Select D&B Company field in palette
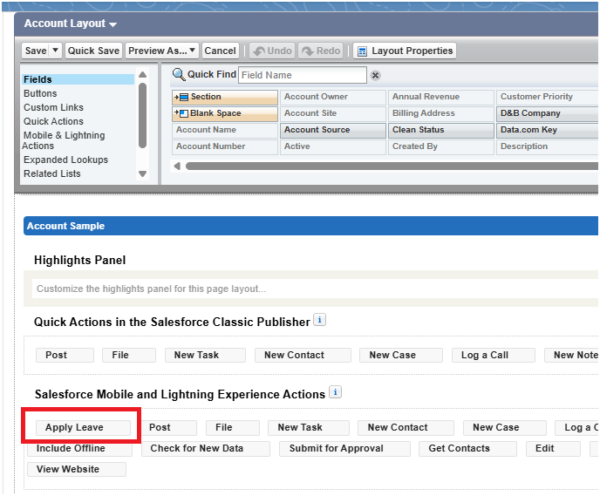Screen dimensions: 600x496 tap(548, 114)
